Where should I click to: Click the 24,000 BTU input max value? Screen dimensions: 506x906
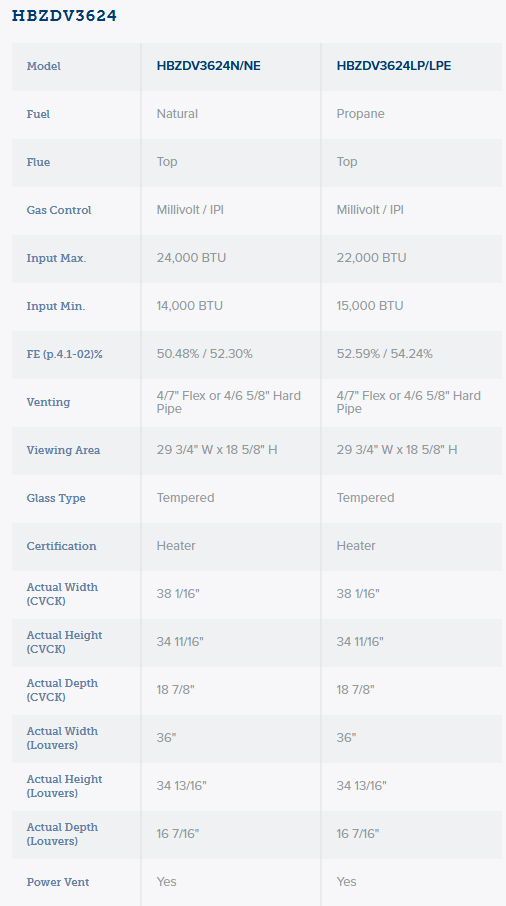[191, 258]
